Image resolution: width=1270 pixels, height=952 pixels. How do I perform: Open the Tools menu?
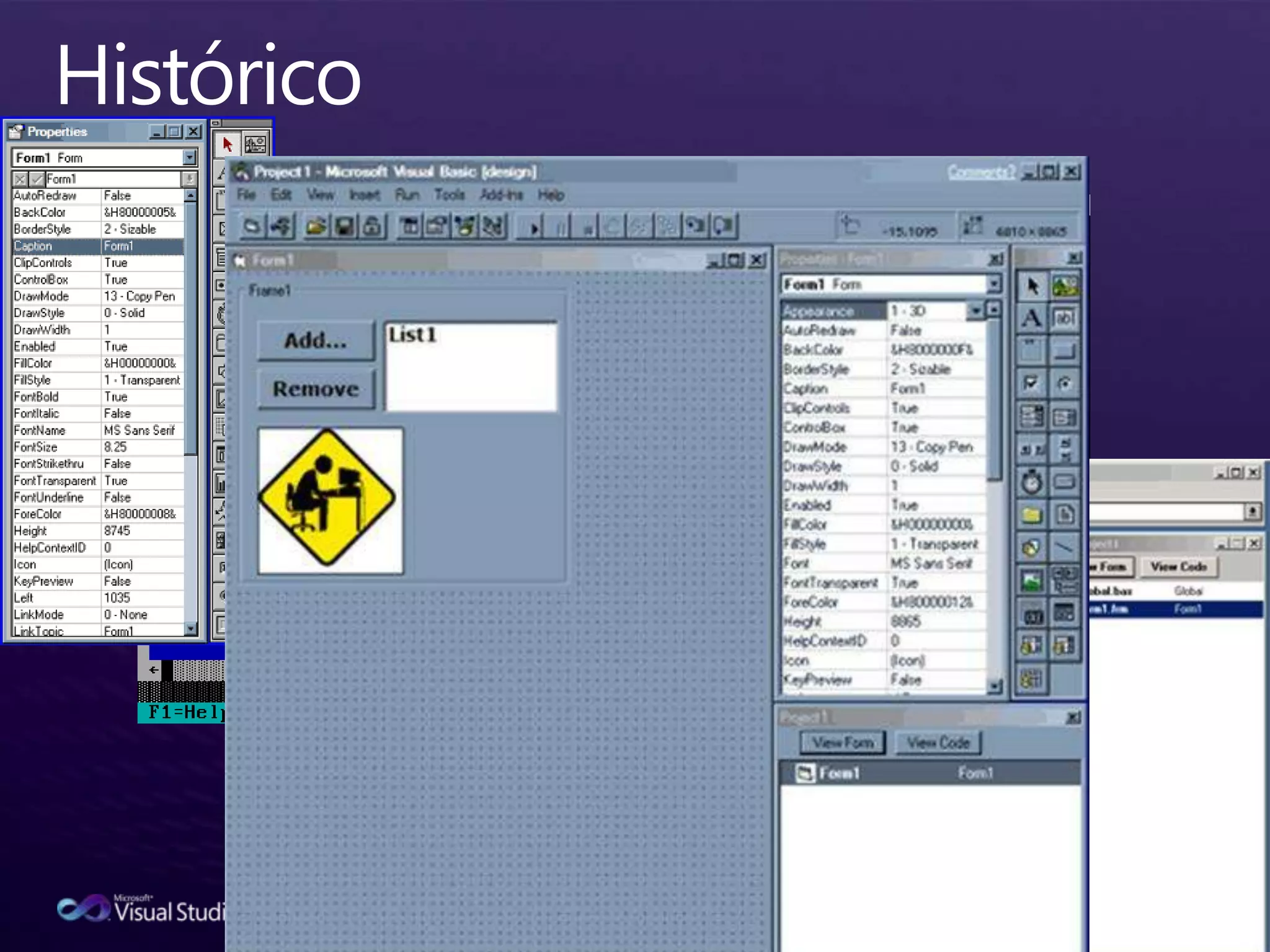pyautogui.click(x=450, y=195)
